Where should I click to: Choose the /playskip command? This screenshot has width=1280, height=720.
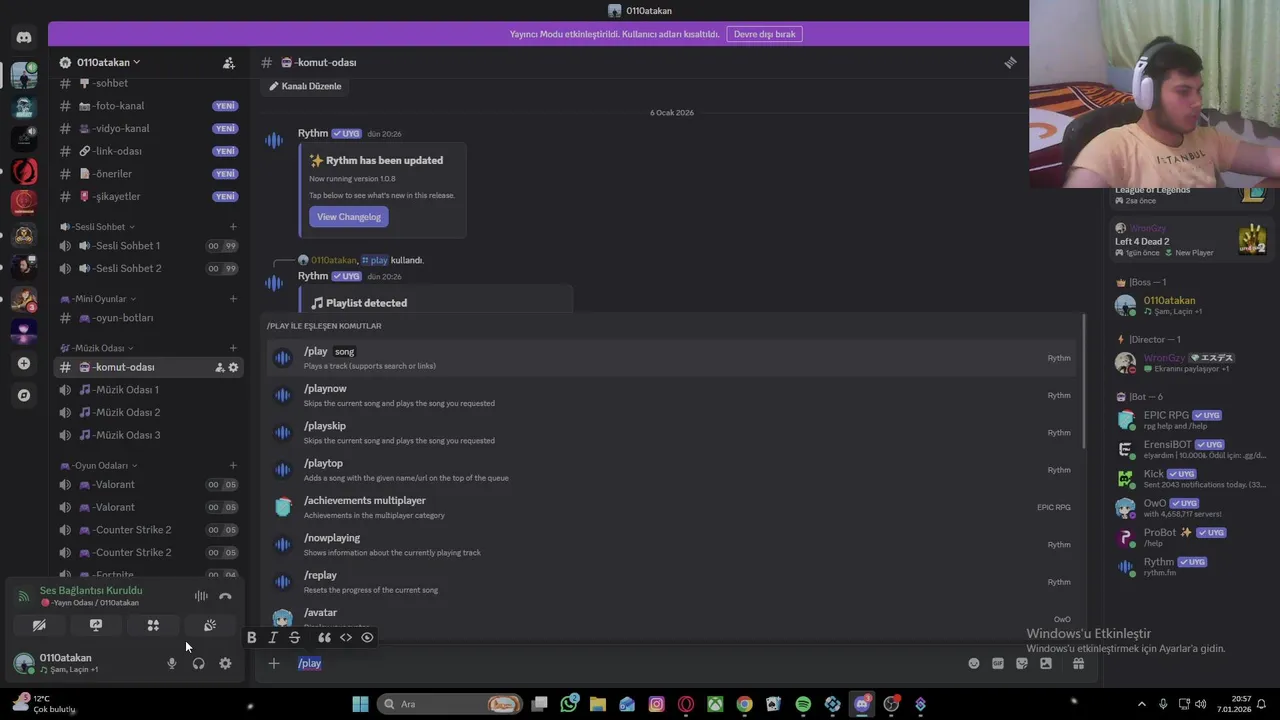tap(671, 432)
